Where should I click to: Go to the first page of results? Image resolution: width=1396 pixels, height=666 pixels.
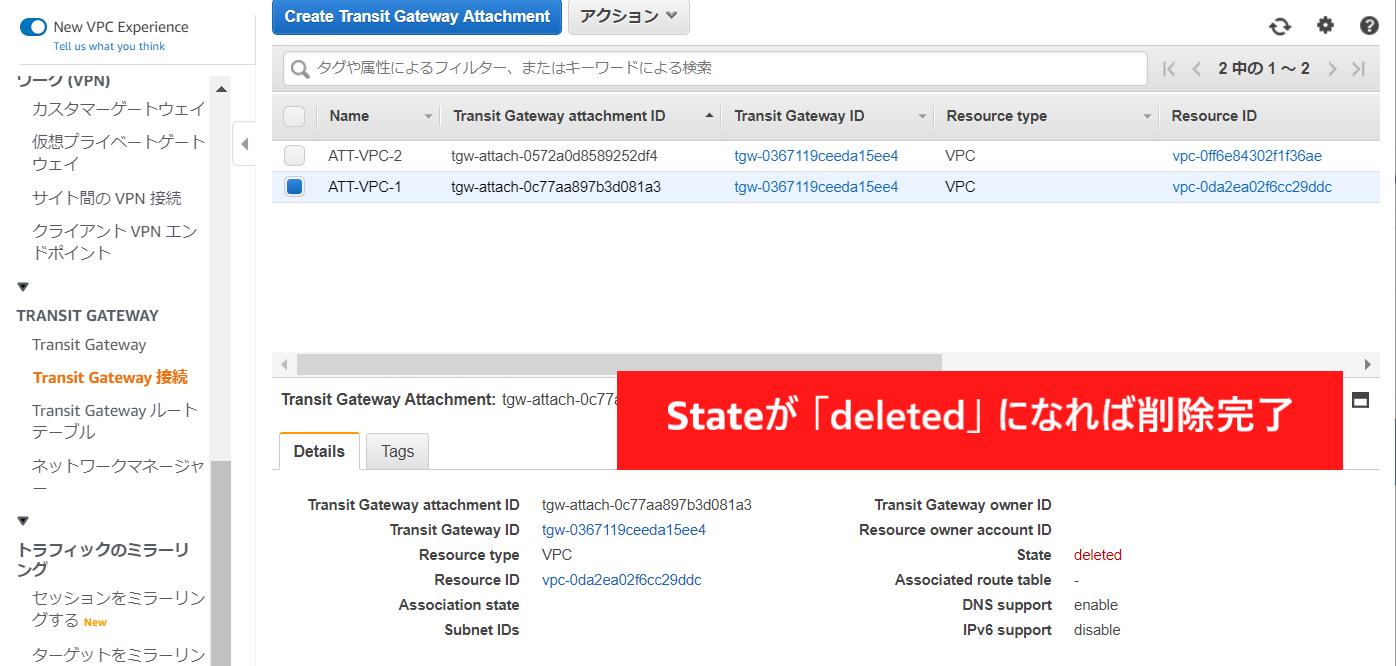click(1169, 69)
